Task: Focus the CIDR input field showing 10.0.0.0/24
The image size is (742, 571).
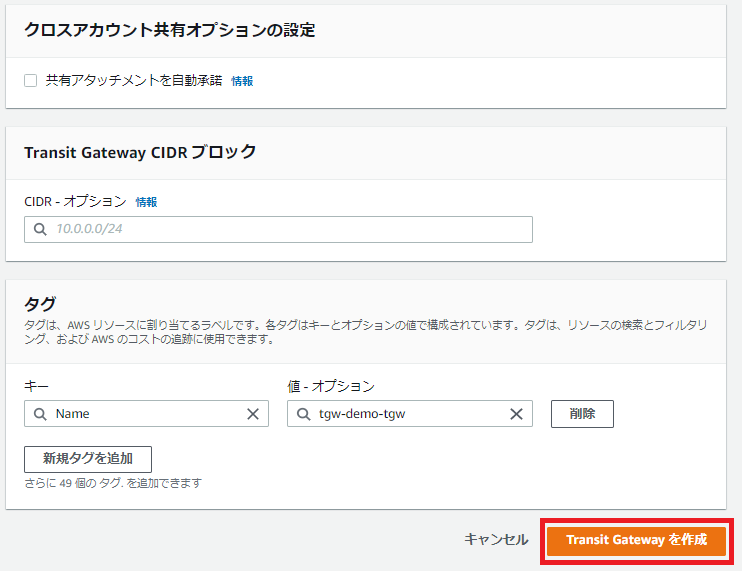Action: click(x=278, y=229)
